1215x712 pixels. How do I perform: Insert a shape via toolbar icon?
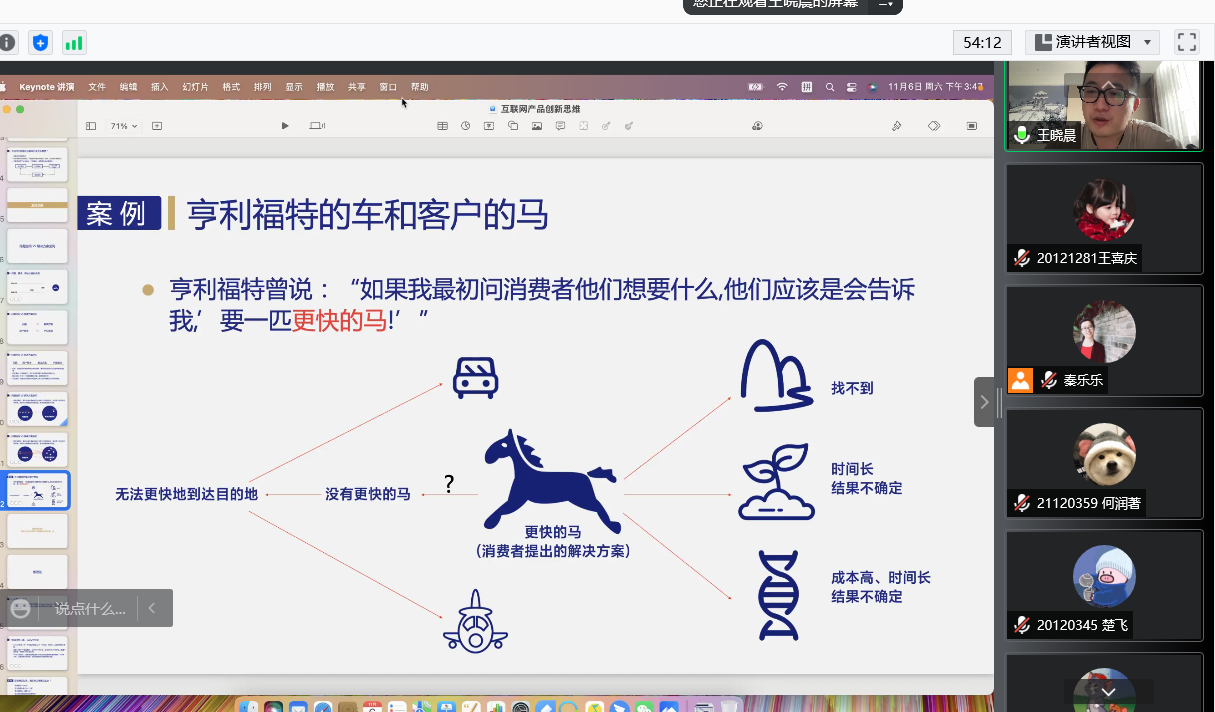pos(513,126)
